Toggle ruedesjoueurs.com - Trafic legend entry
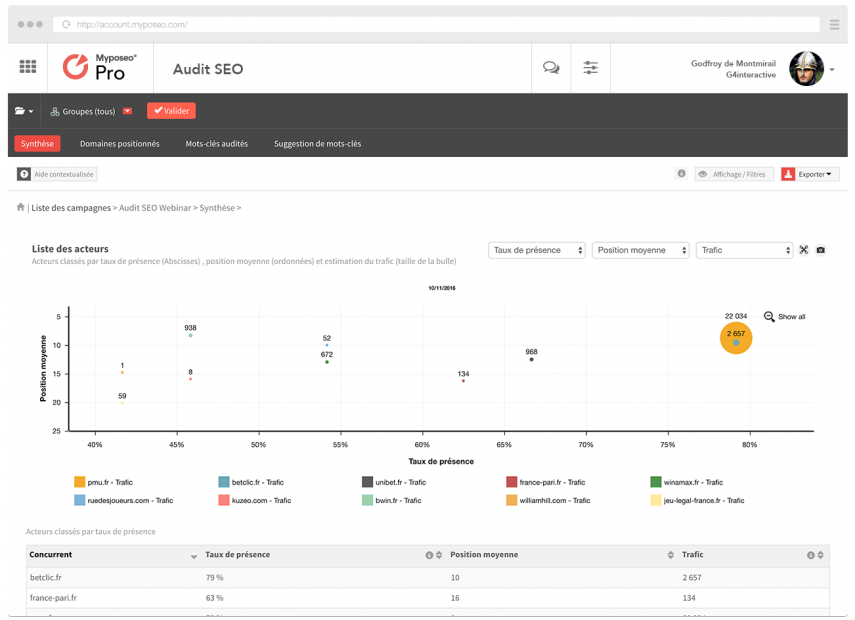Screen dimensions: 855x620 point(124,500)
